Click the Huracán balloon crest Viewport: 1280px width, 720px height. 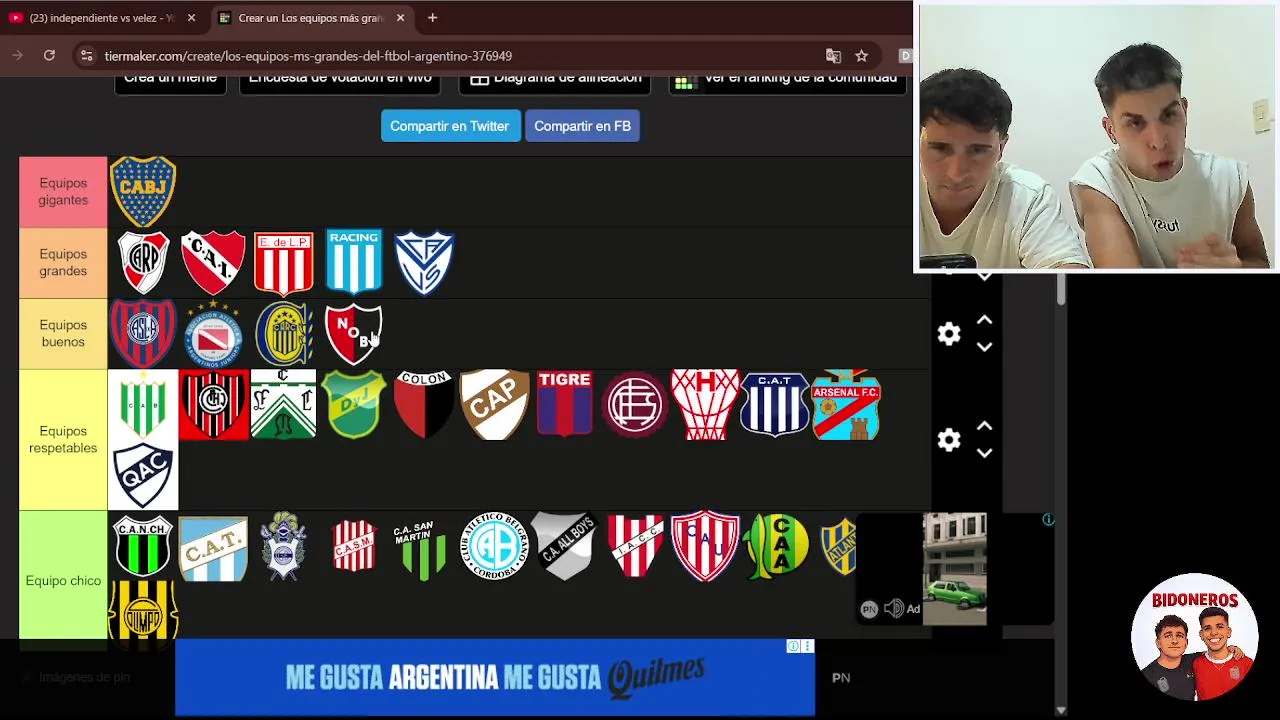[x=705, y=404]
